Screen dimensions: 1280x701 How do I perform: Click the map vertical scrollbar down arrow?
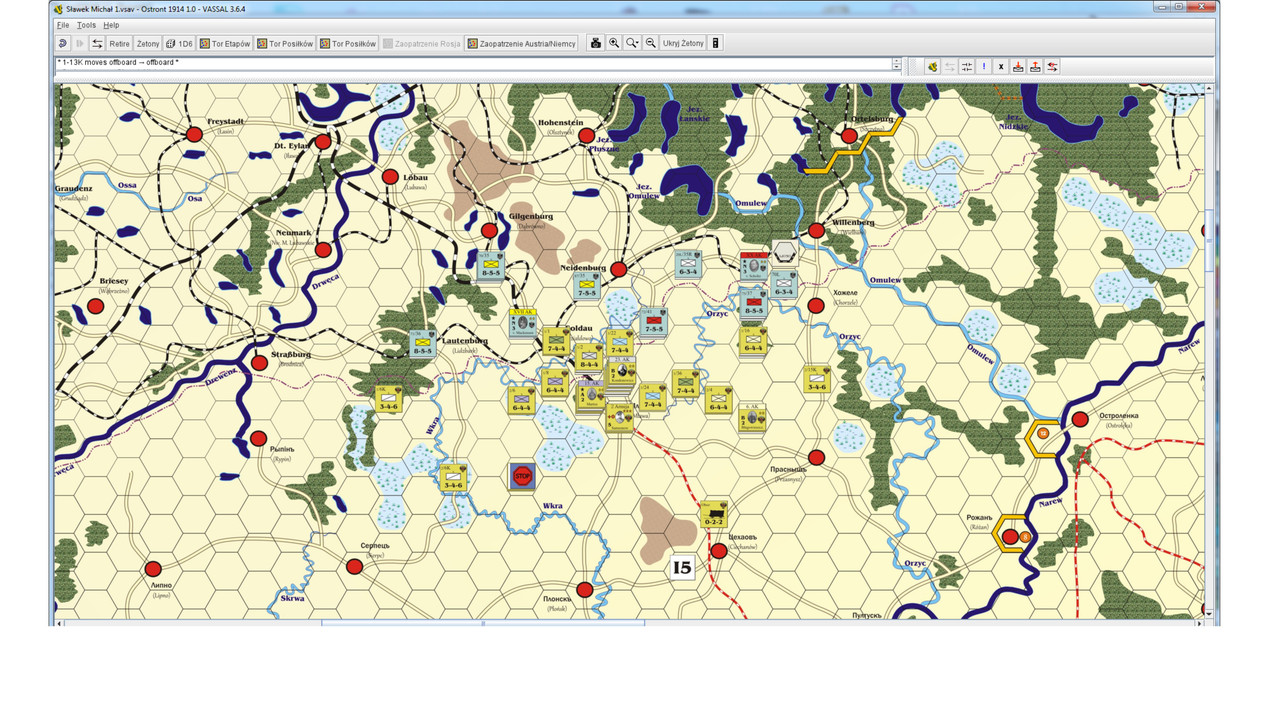1209,614
